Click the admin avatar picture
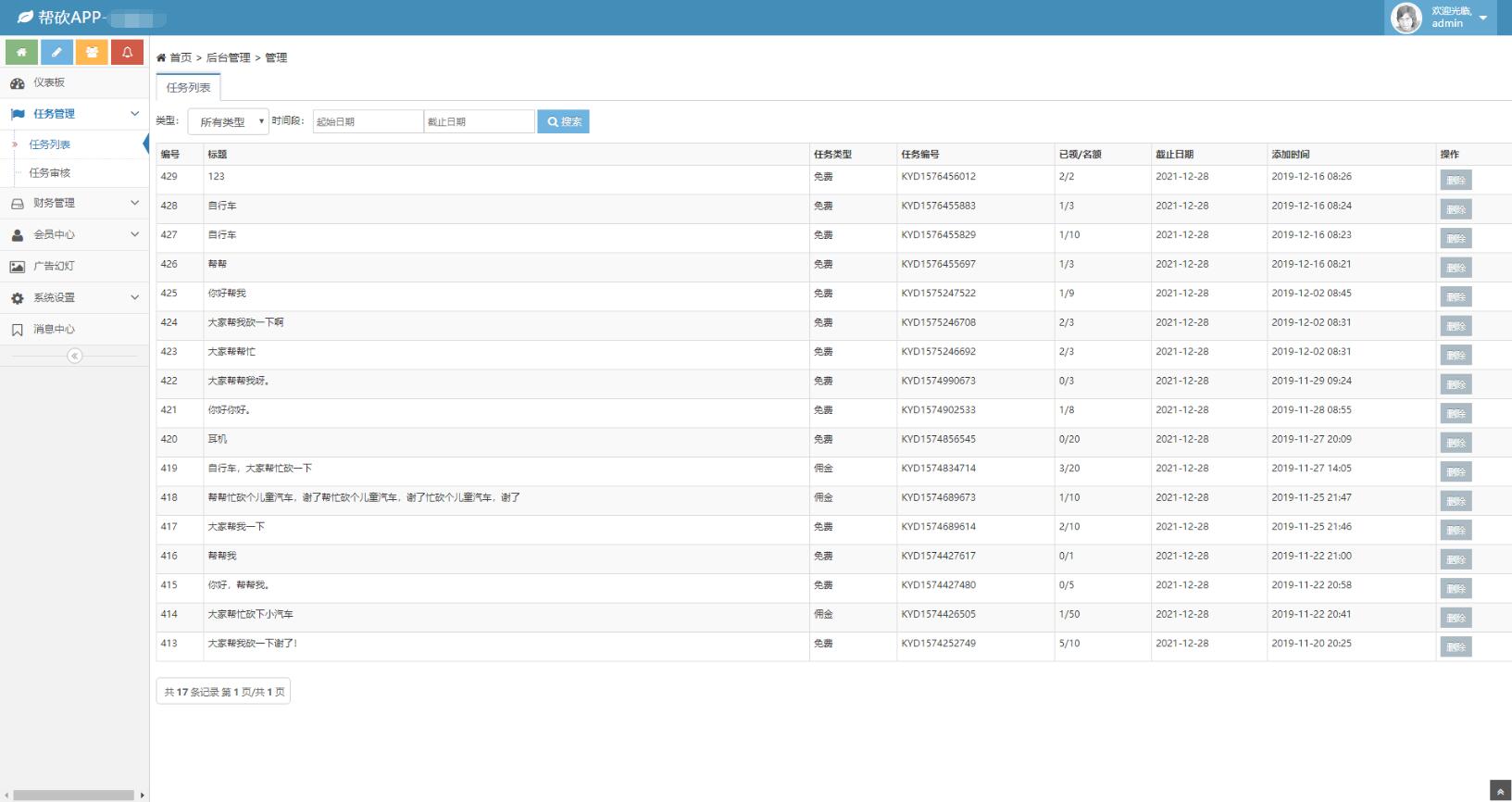The height and width of the screenshot is (802, 1512). 1406,18
